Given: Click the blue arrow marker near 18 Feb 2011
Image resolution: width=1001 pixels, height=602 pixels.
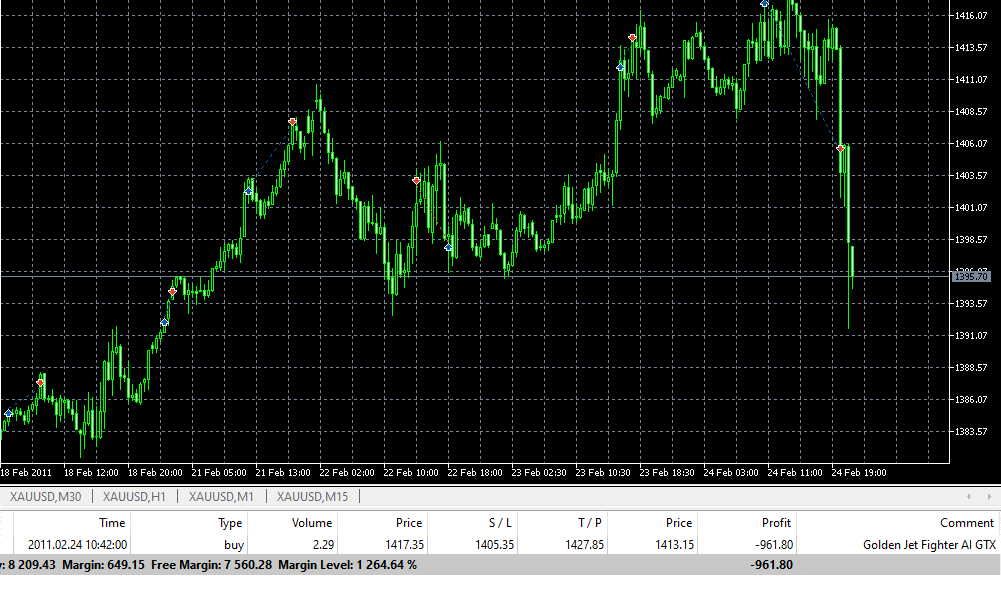Looking at the screenshot, I should (9, 413).
